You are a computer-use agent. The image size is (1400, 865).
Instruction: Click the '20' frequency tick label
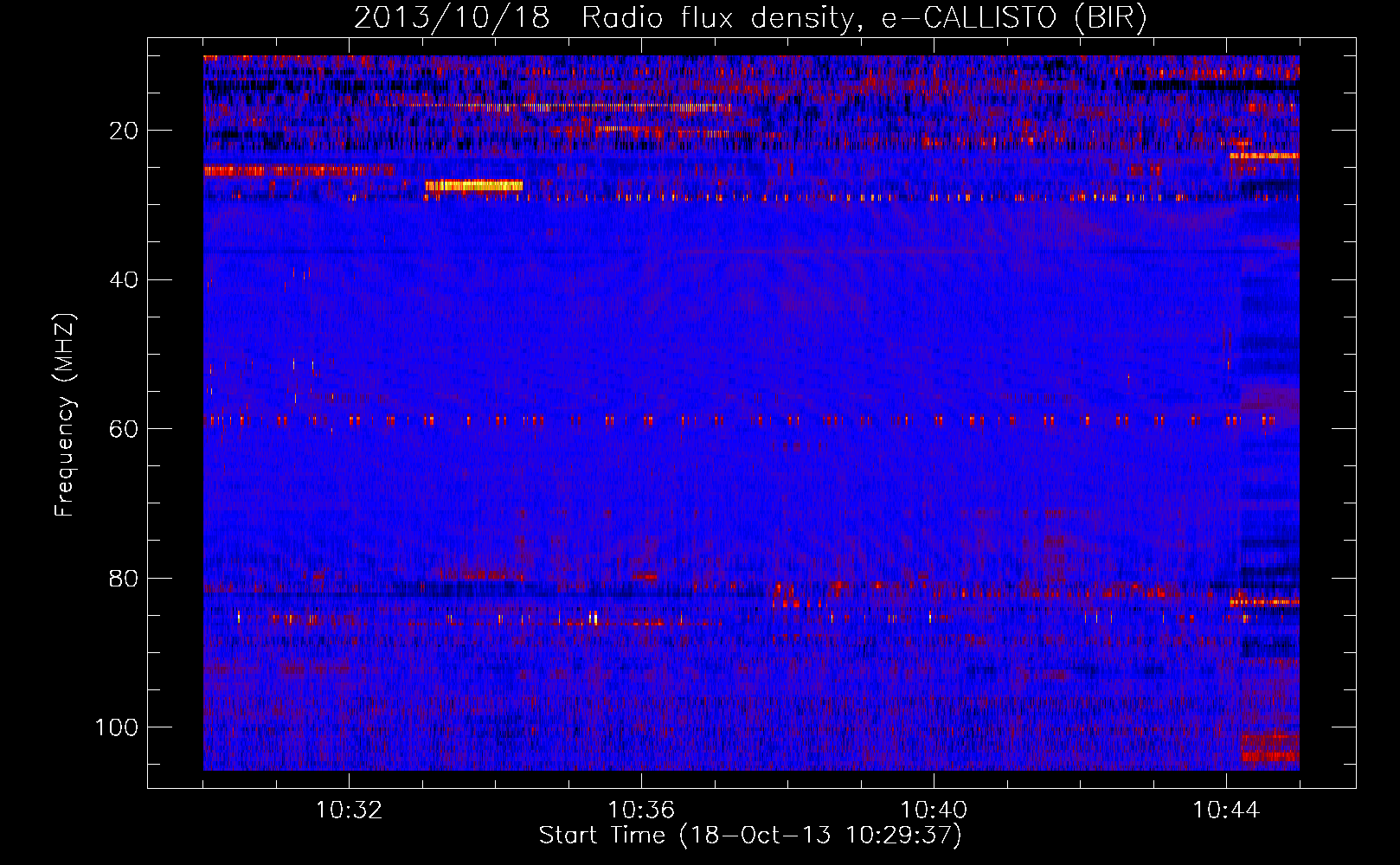click(x=125, y=131)
